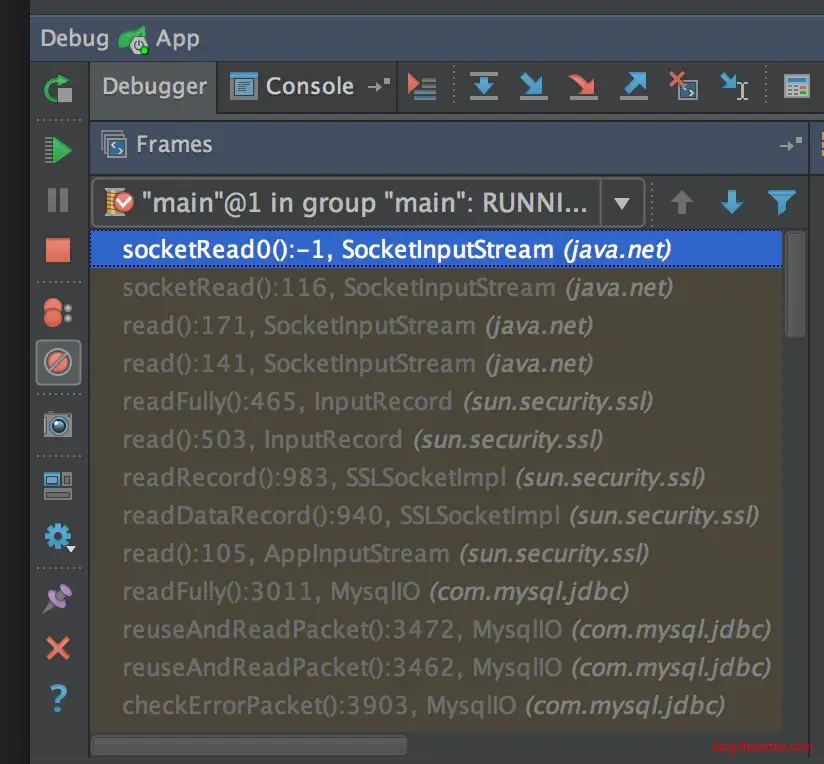Toggle Mute Breakpoints button
This screenshot has height=764, width=824.
[x=58, y=362]
